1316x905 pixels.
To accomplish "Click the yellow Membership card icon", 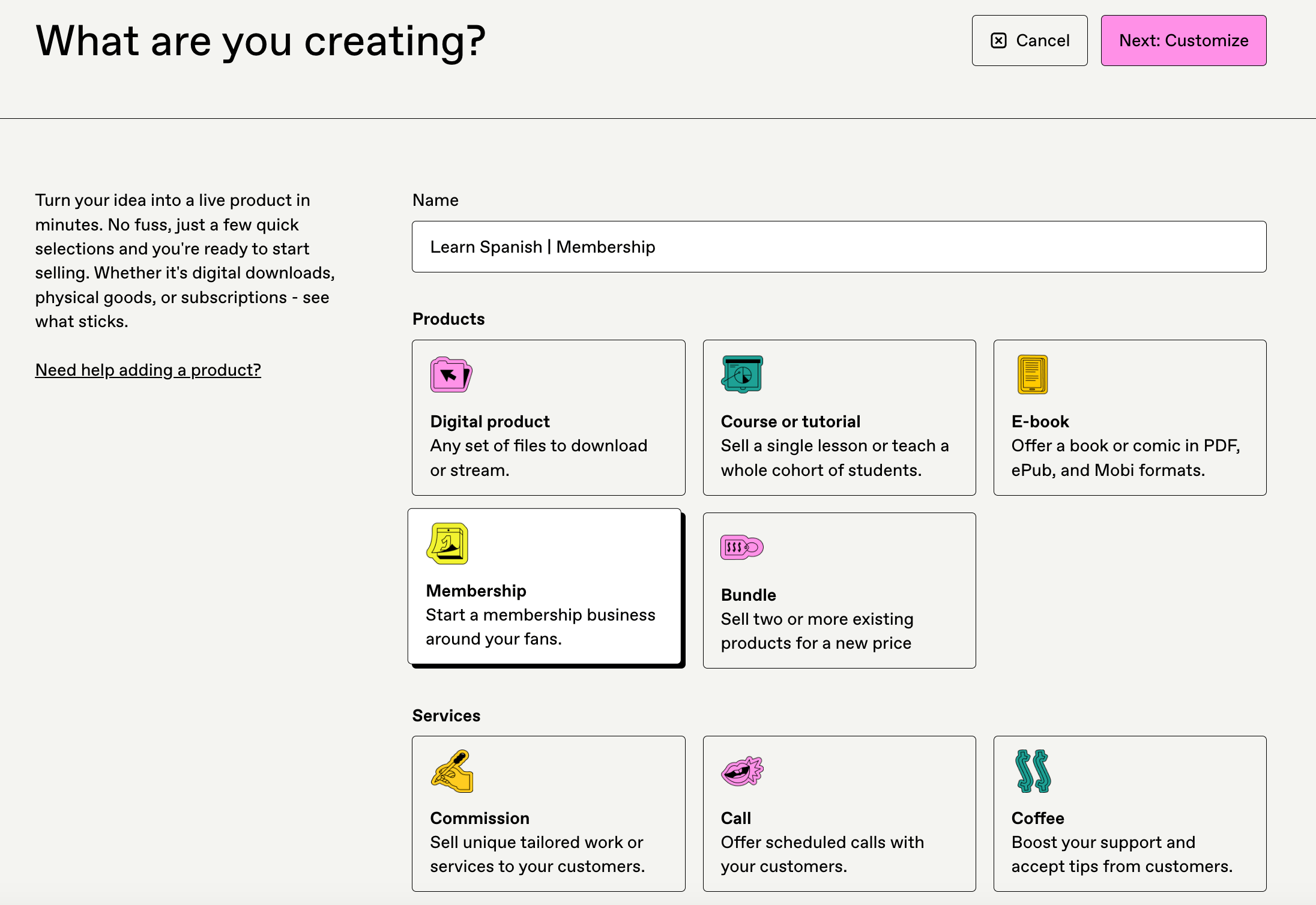I will coord(447,544).
